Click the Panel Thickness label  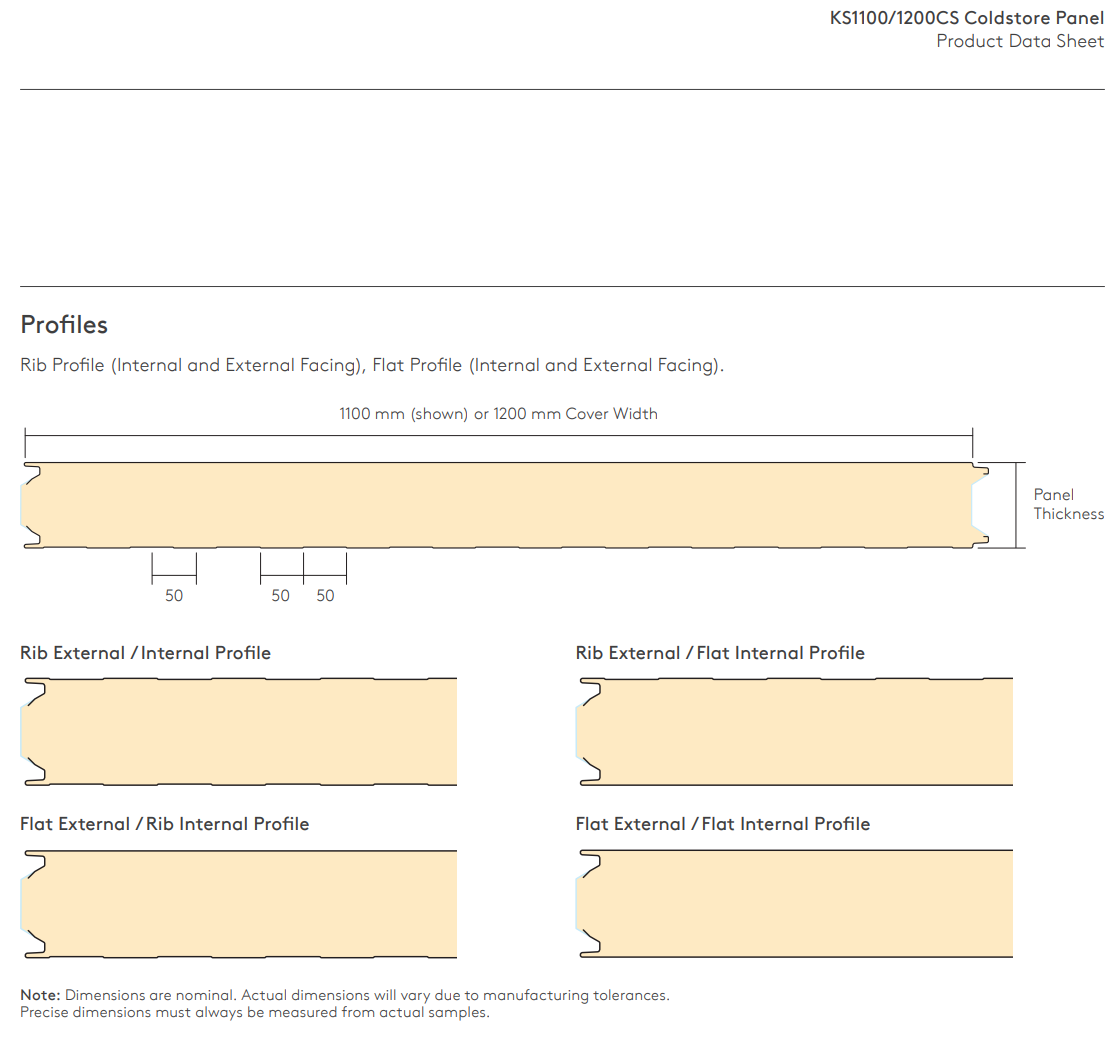(x=1068, y=504)
